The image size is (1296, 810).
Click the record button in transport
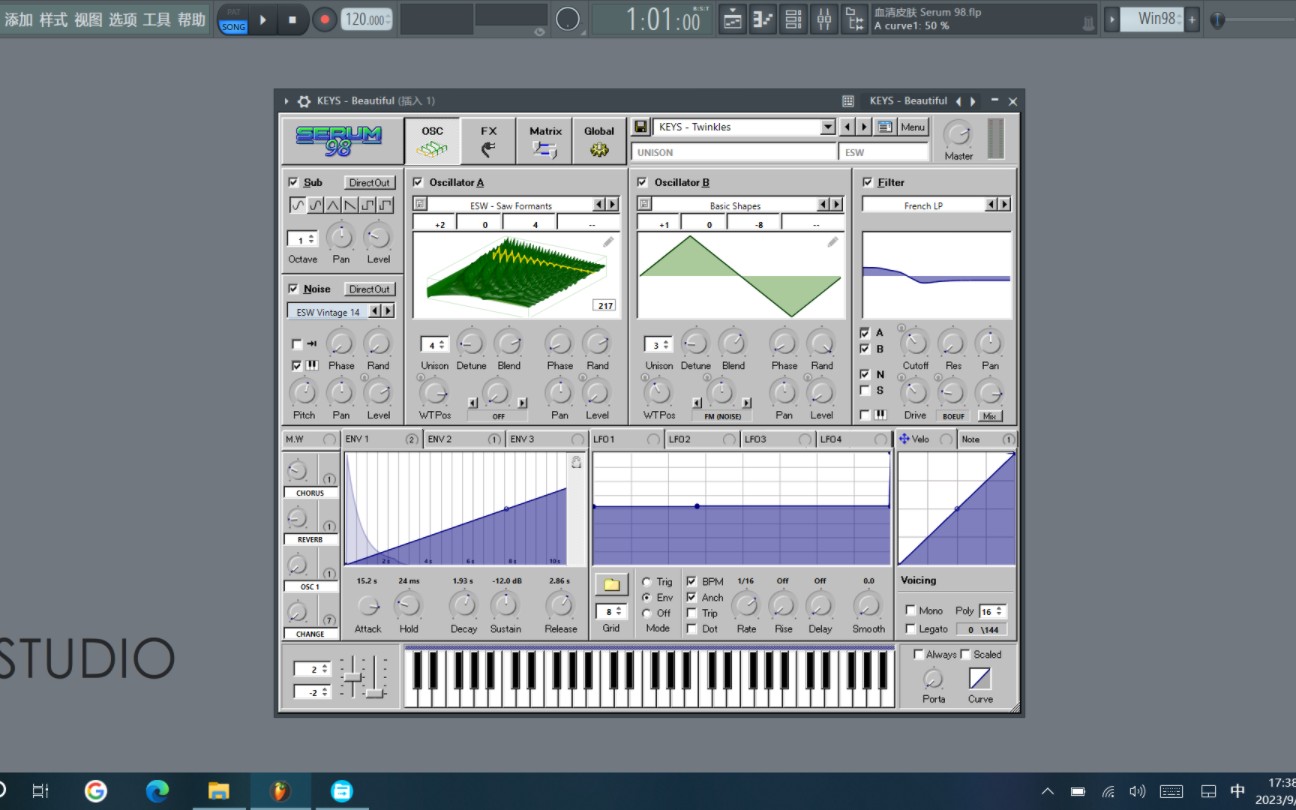coord(324,19)
